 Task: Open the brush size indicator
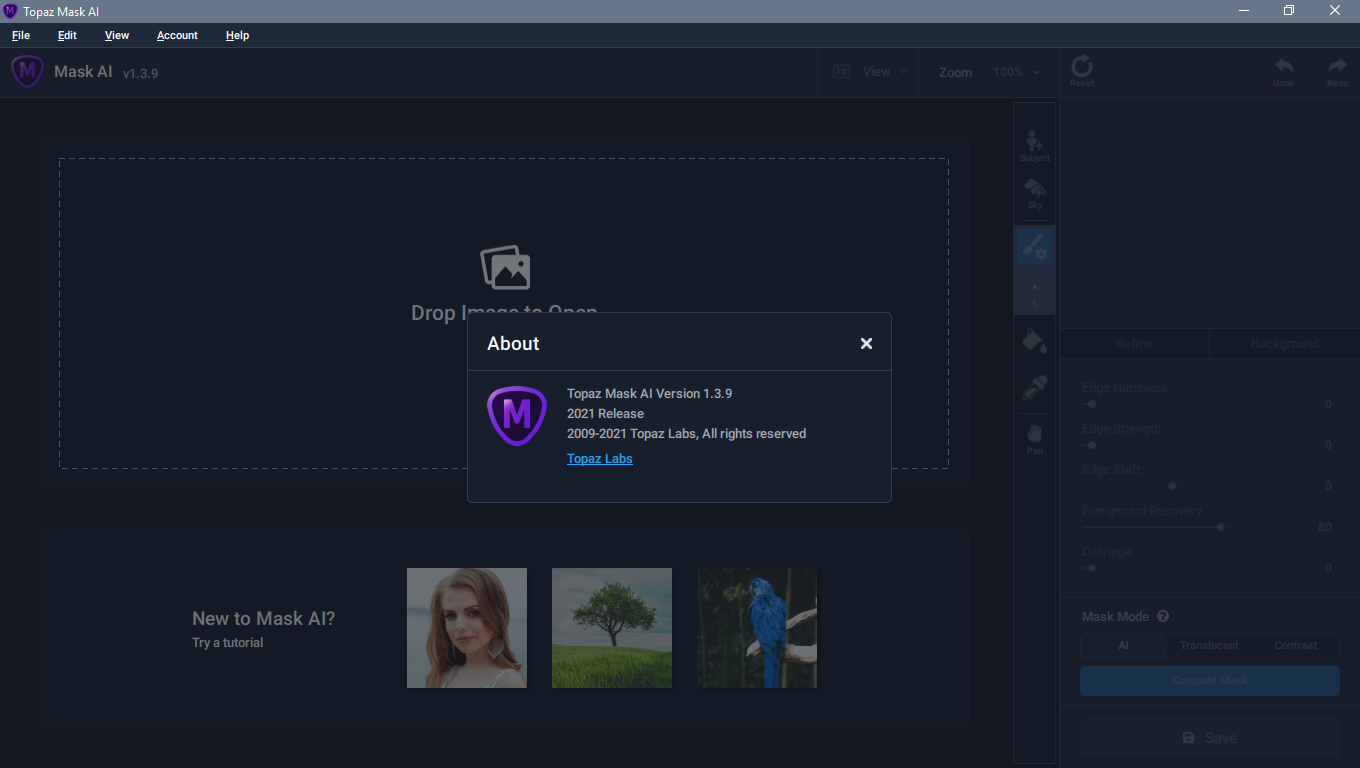point(1035,293)
